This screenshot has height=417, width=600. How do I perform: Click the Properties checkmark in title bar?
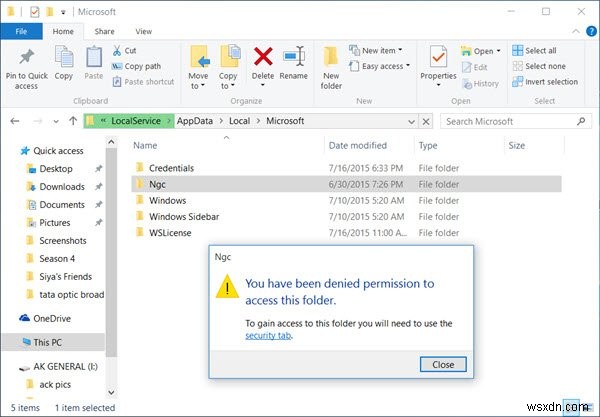[34, 12]
